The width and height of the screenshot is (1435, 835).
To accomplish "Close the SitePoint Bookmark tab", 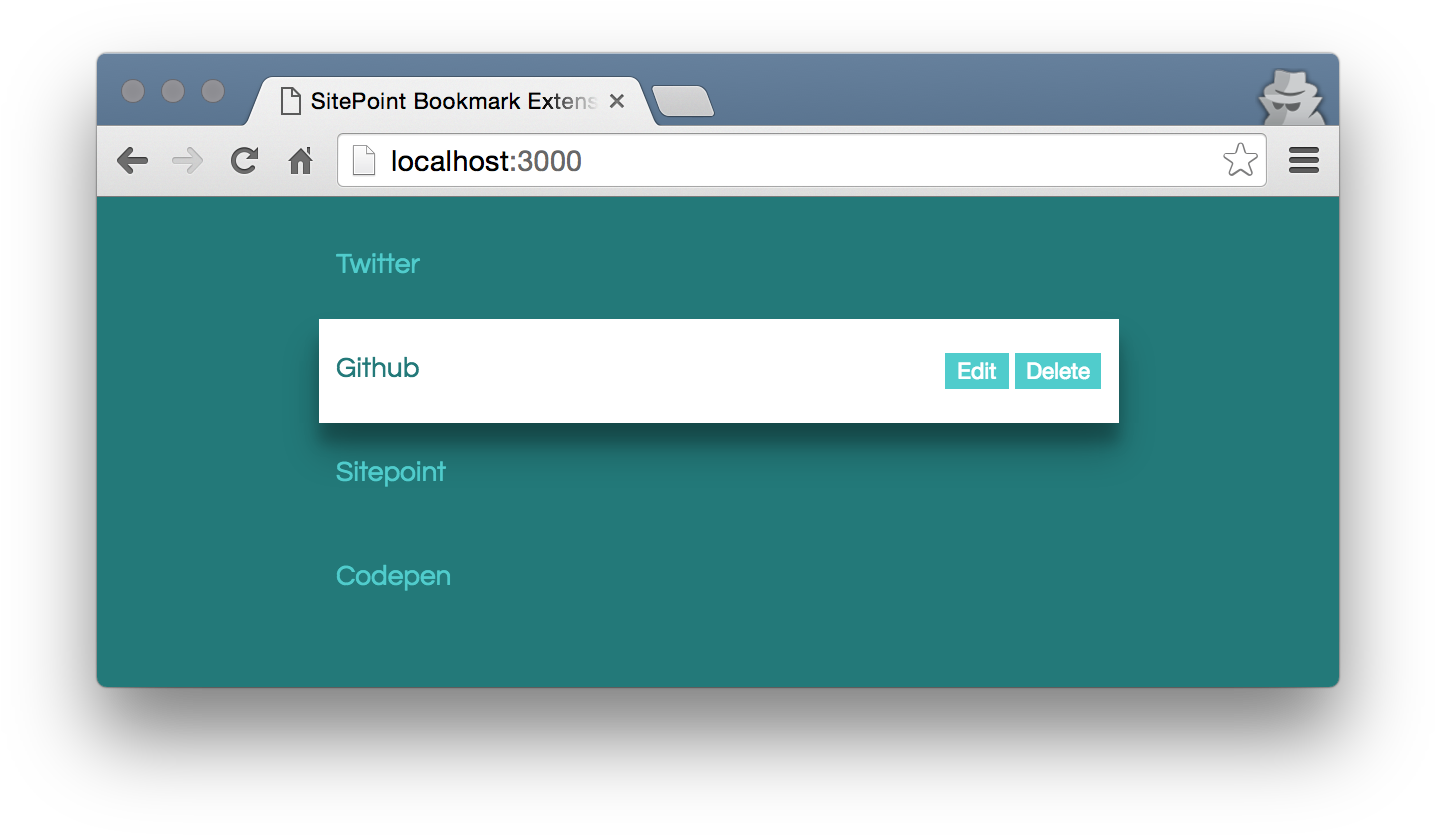I will [x=617, y=101].
